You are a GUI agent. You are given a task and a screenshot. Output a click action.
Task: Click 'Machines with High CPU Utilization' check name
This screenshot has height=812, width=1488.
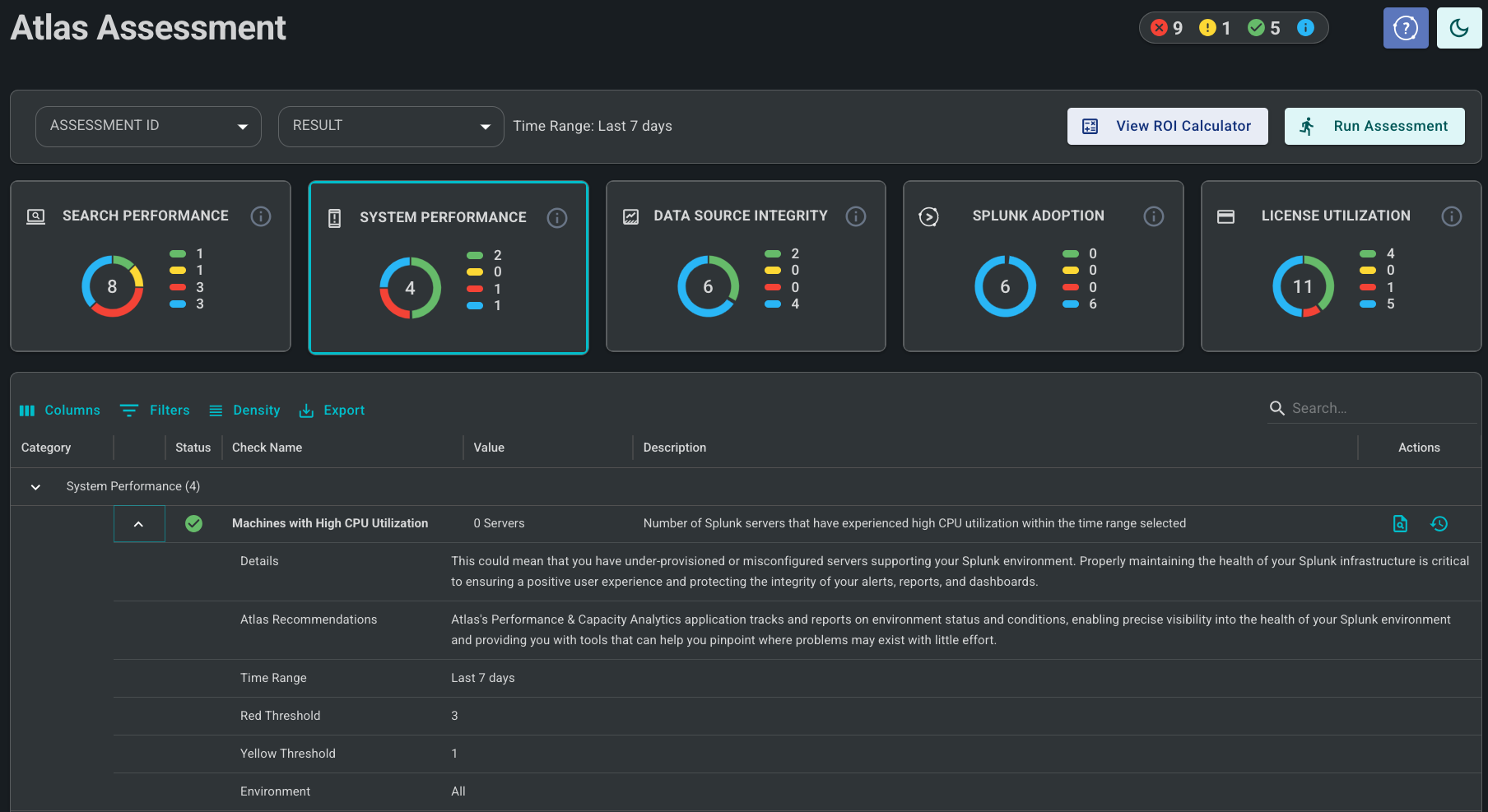coord(330,523)
